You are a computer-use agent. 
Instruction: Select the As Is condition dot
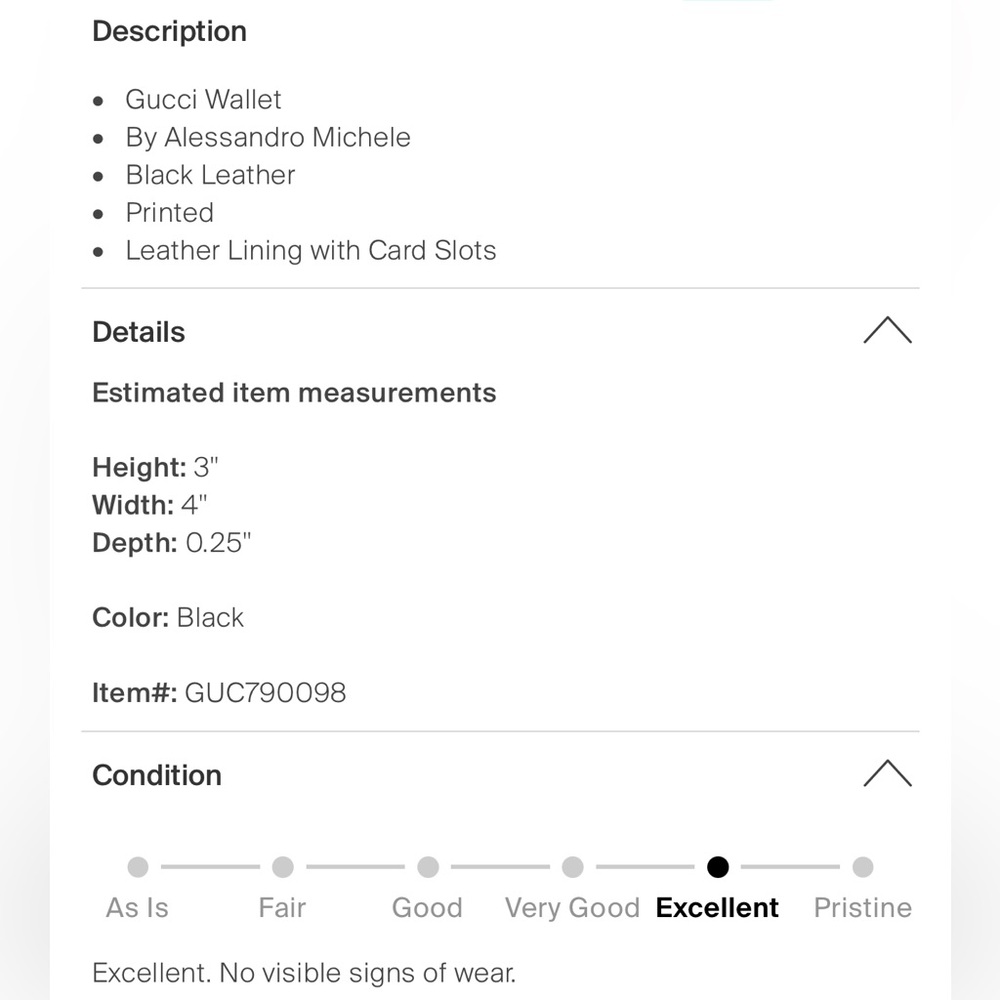click(x=138, y=867)
